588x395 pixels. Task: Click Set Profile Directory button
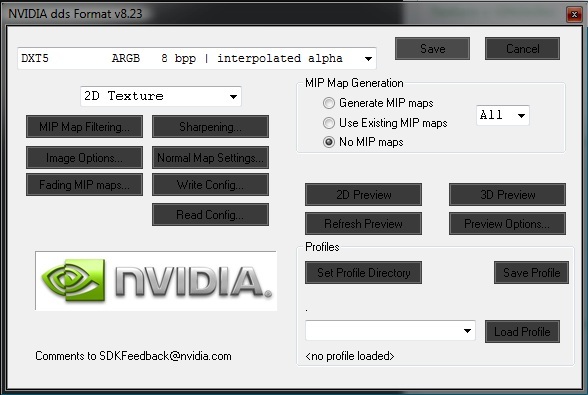point(363,272)
